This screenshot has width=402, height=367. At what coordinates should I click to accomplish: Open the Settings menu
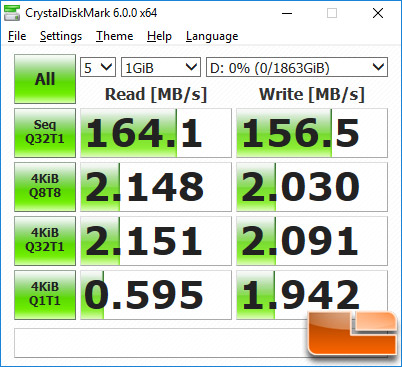[x=61, y=36]
